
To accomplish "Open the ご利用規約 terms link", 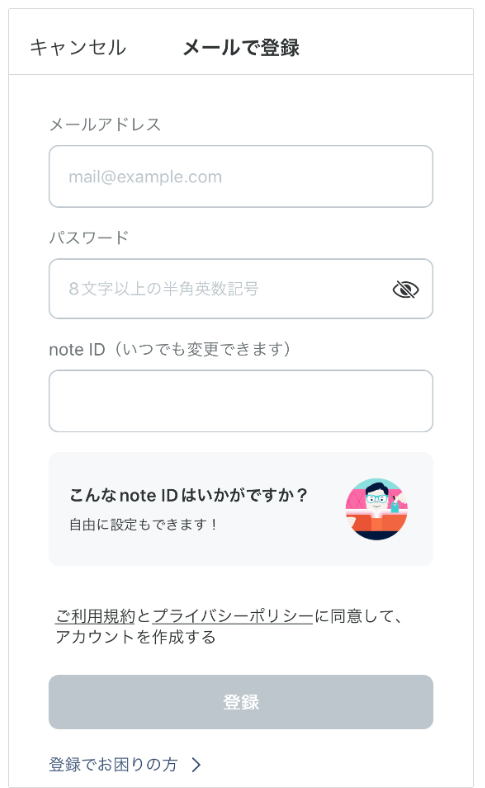I will [x=95, y=616].
